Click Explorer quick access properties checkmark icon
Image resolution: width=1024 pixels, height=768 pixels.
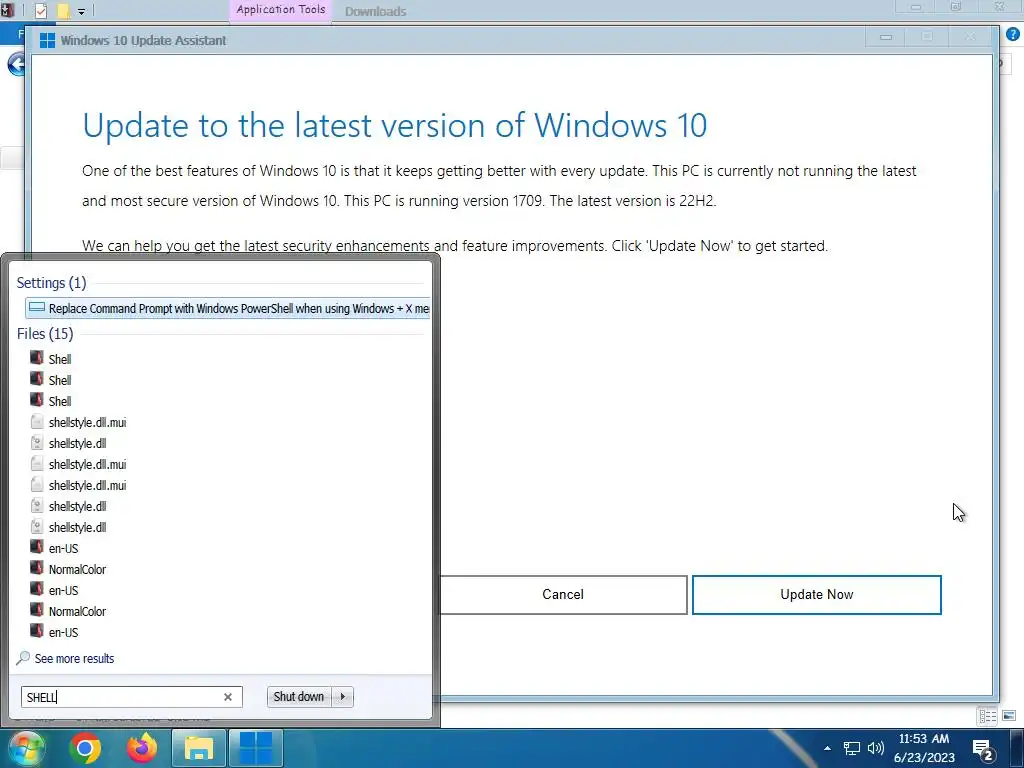40,10
